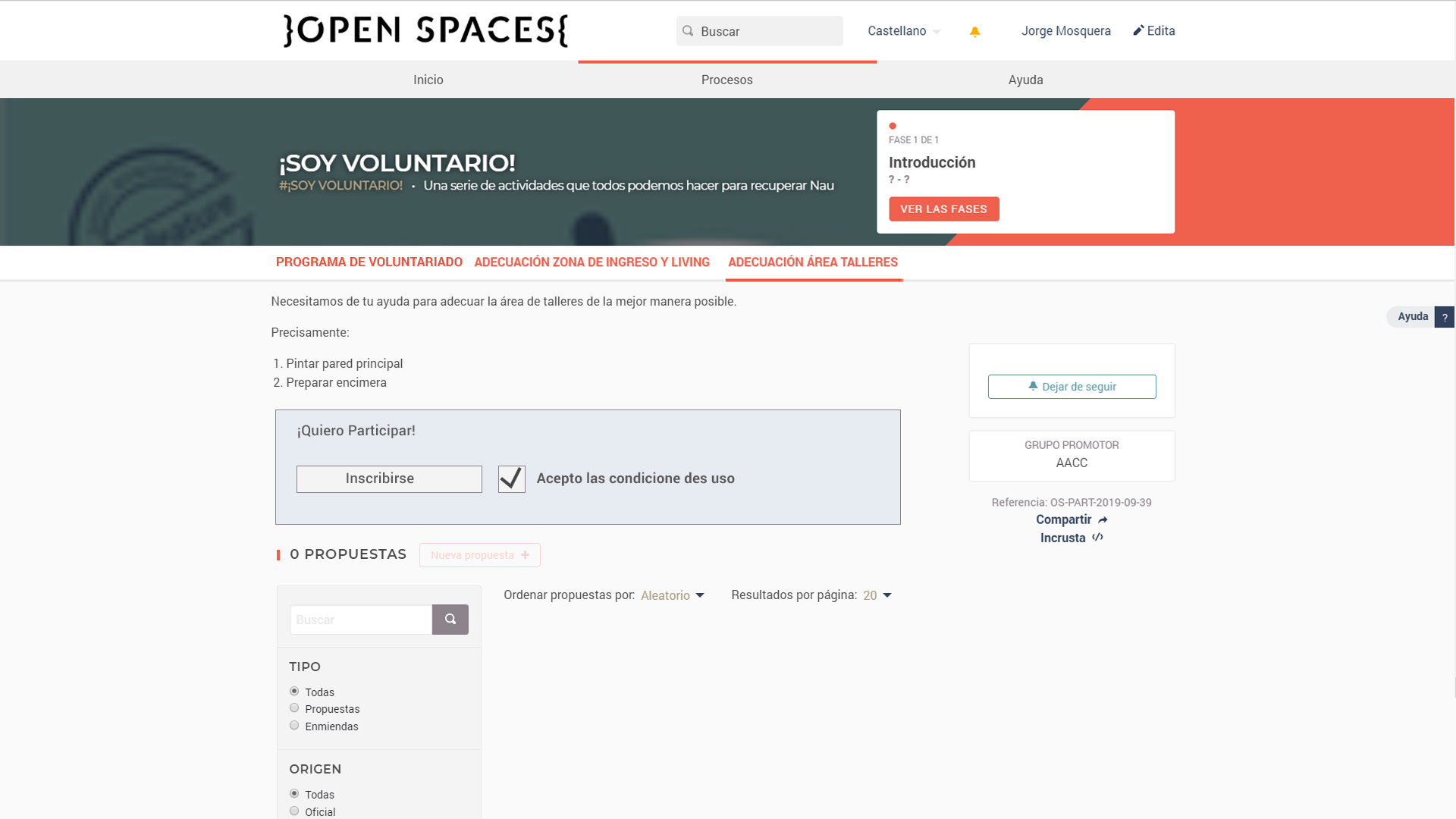This screenshot has width=1456, height=819.
Task: Click the VER LAS FASES button
Action: (x=943, y=209)
